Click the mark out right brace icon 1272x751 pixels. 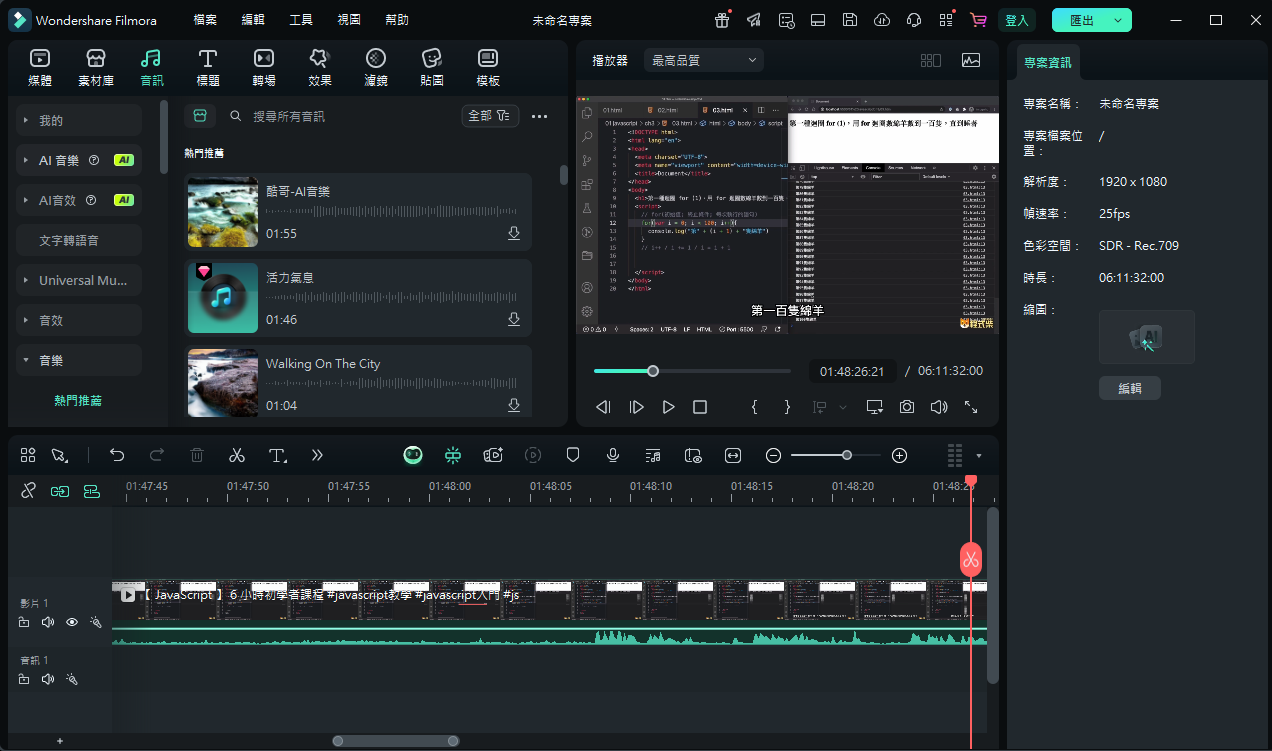[787, 407]
